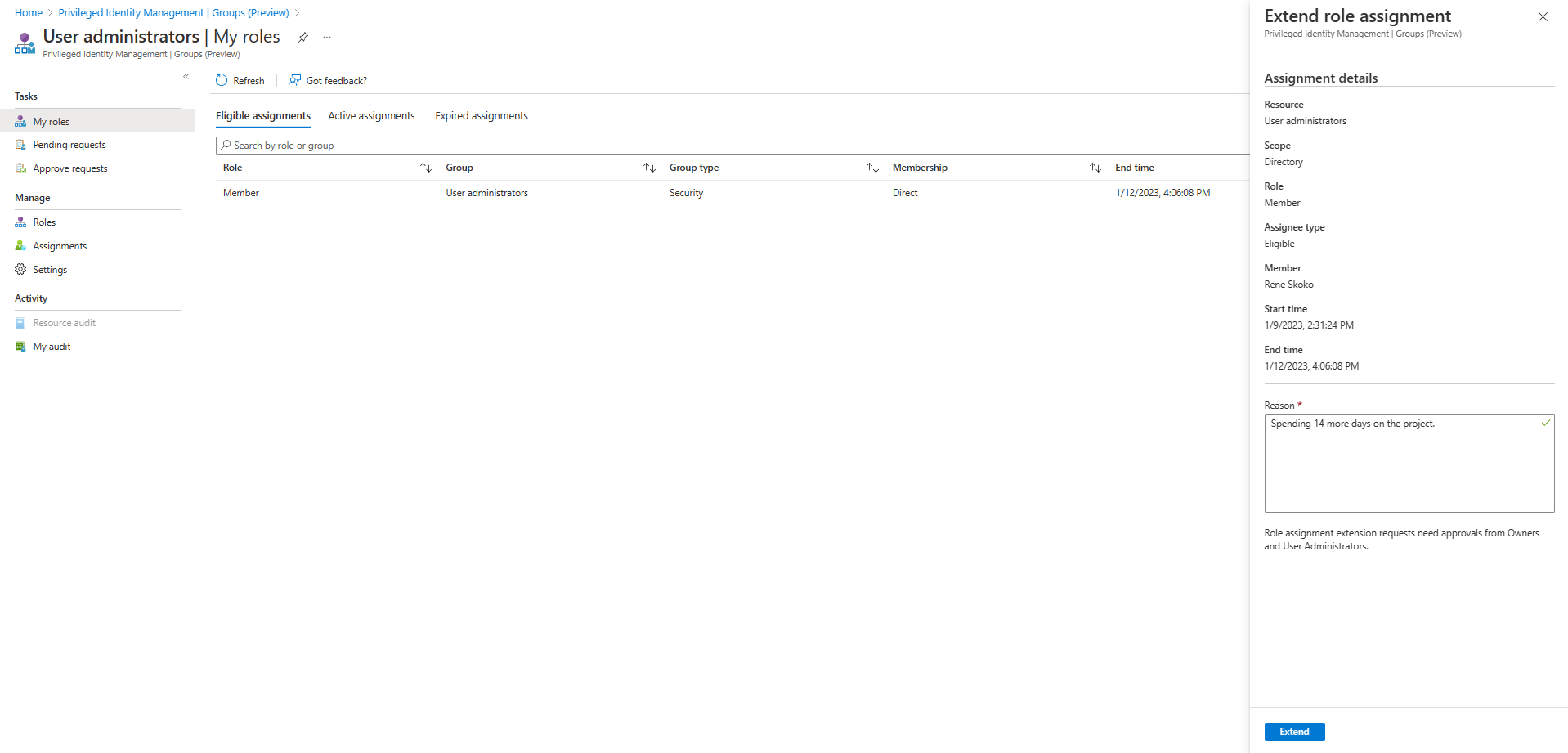1568x753 pixels.
Task: Open the ellipsis more options menu in header
Action: coord(327,37)
